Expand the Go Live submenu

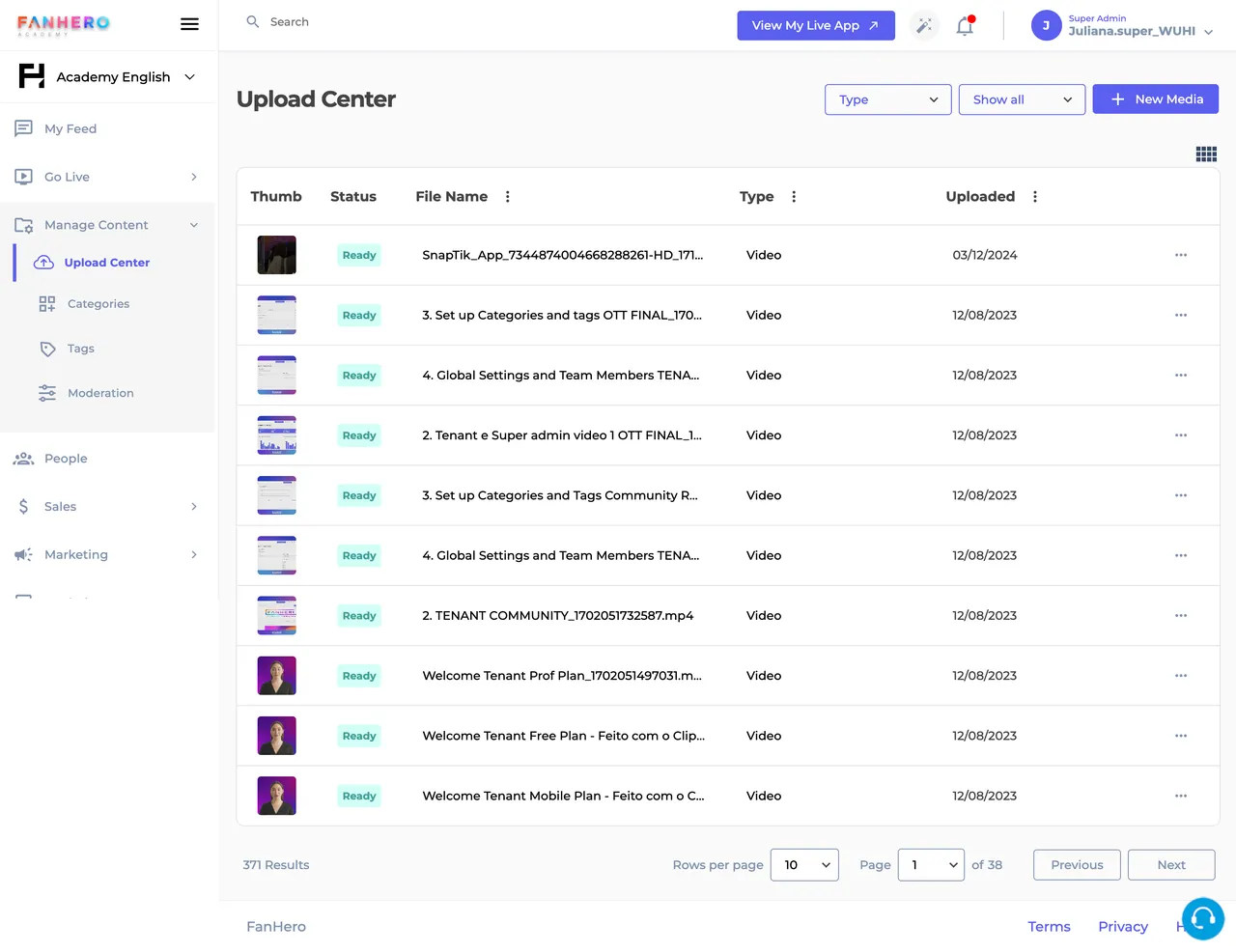[x=194, y=177]
